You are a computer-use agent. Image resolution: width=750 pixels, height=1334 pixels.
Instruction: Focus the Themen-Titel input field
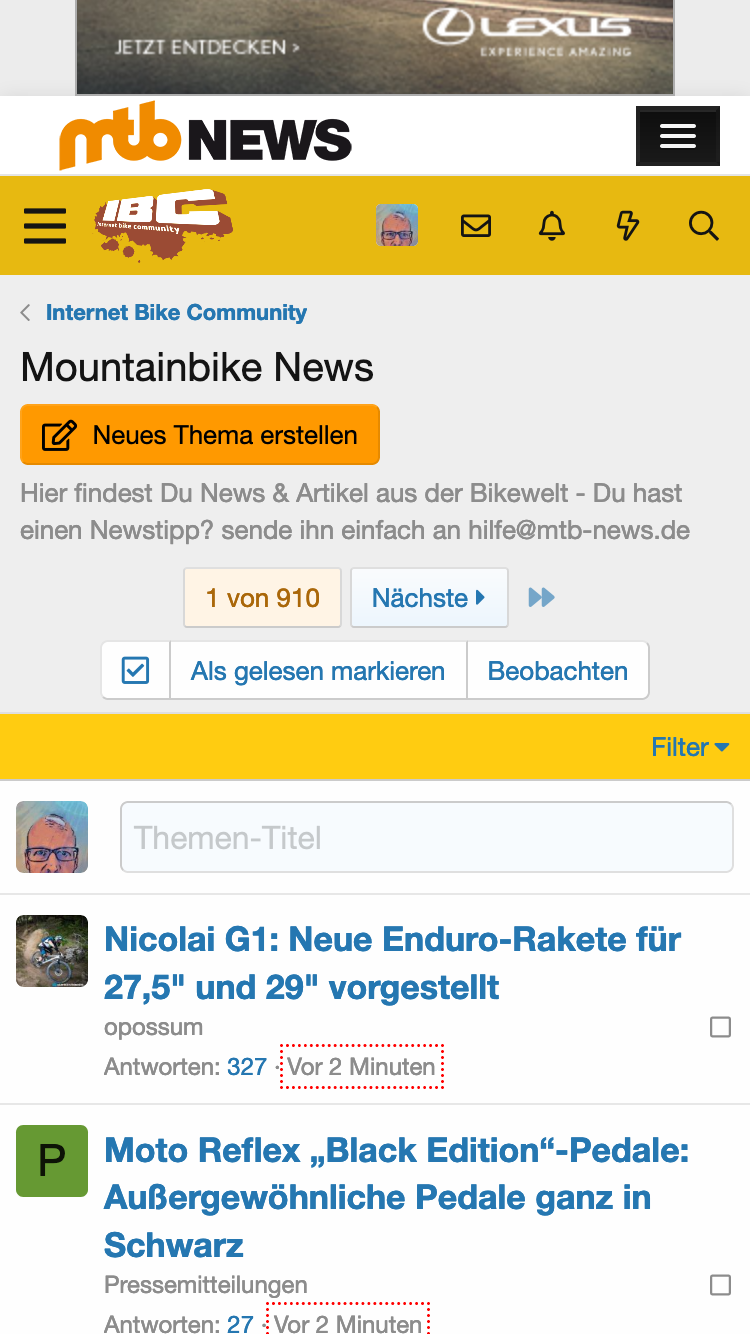coord(427,837)
